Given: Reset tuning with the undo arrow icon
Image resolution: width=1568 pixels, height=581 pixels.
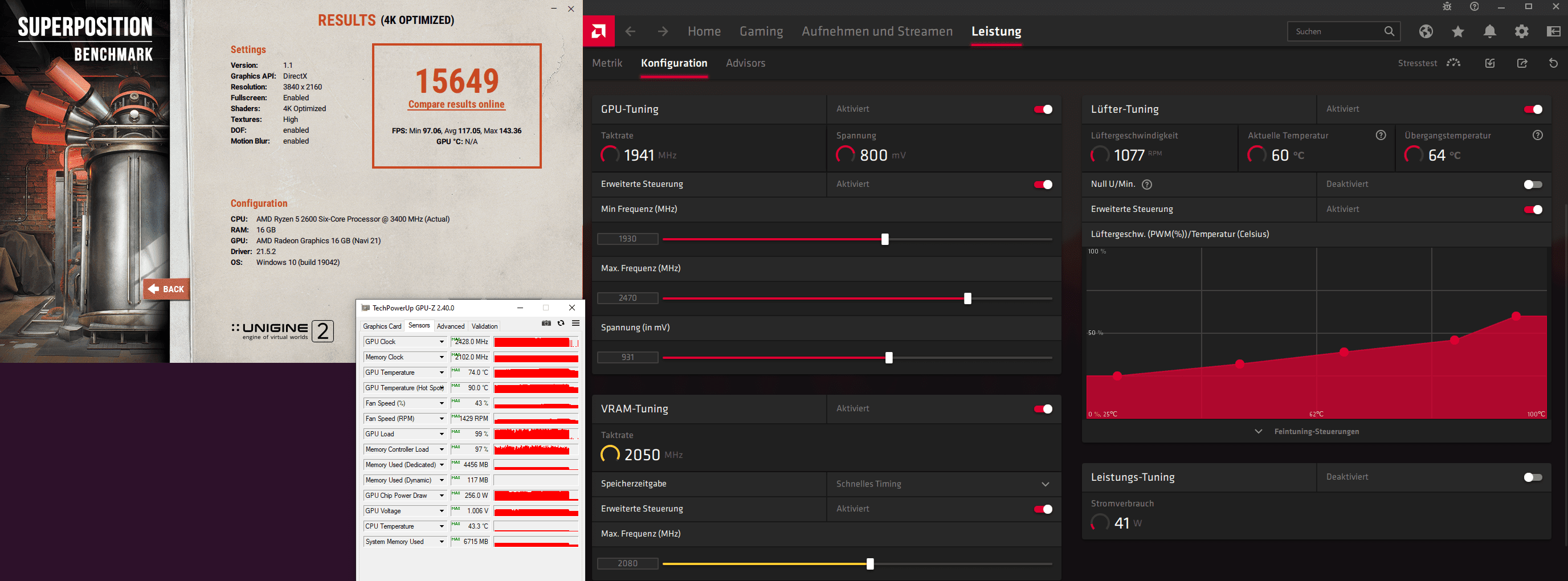Looking at the screenshot, I should click(1553, 63).
